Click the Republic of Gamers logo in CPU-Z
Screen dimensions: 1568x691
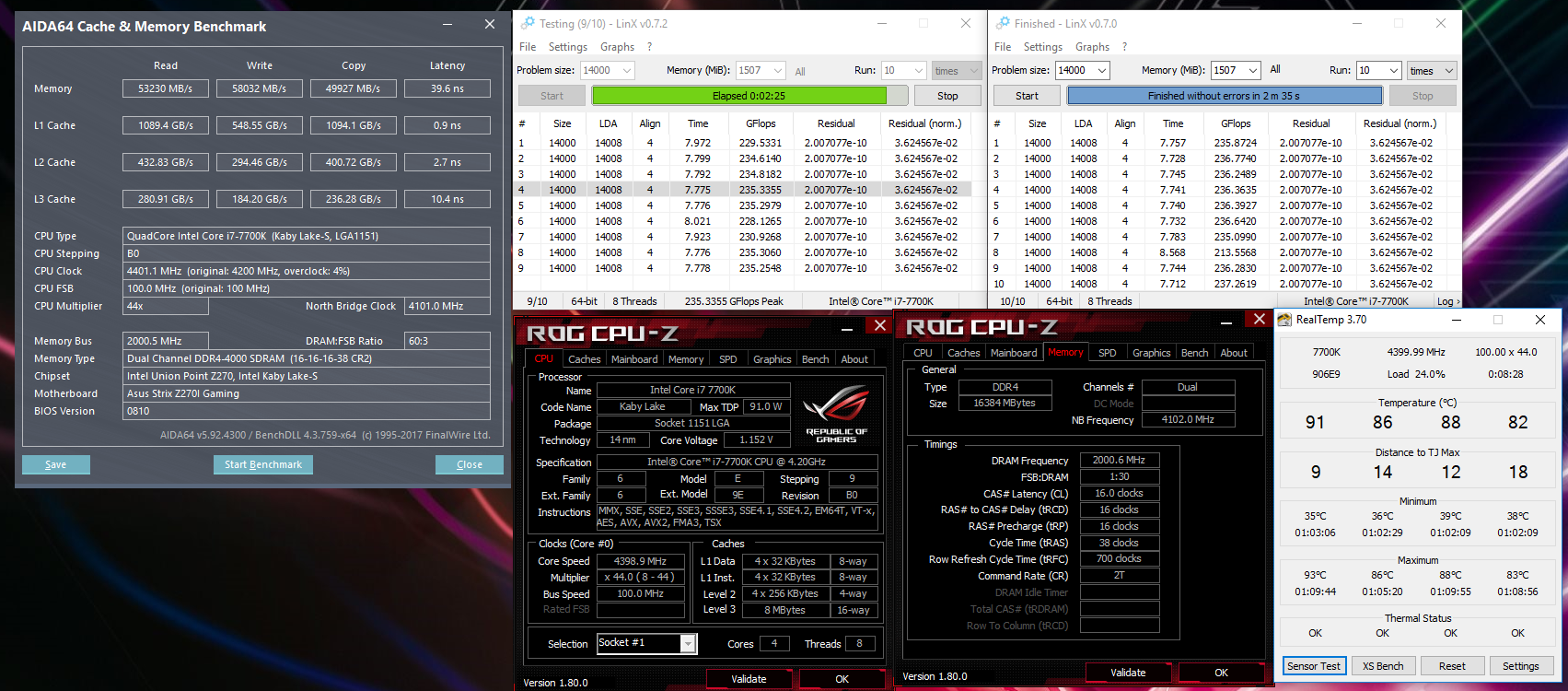coord(836,412)
